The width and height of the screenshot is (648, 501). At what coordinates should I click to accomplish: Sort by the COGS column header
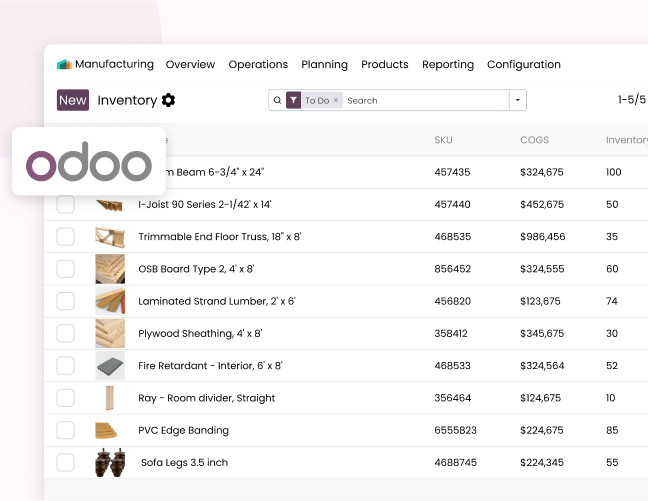tap(534, 140)
